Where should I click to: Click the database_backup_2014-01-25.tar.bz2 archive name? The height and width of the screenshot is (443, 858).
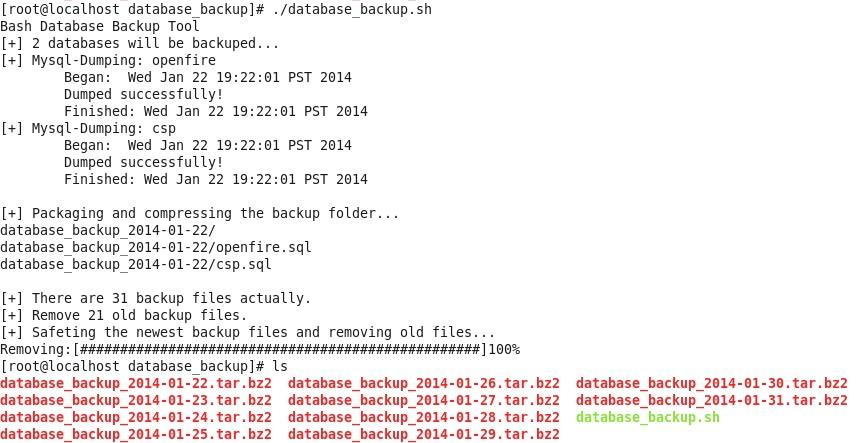pyautogui.click(x=136, y=435)
